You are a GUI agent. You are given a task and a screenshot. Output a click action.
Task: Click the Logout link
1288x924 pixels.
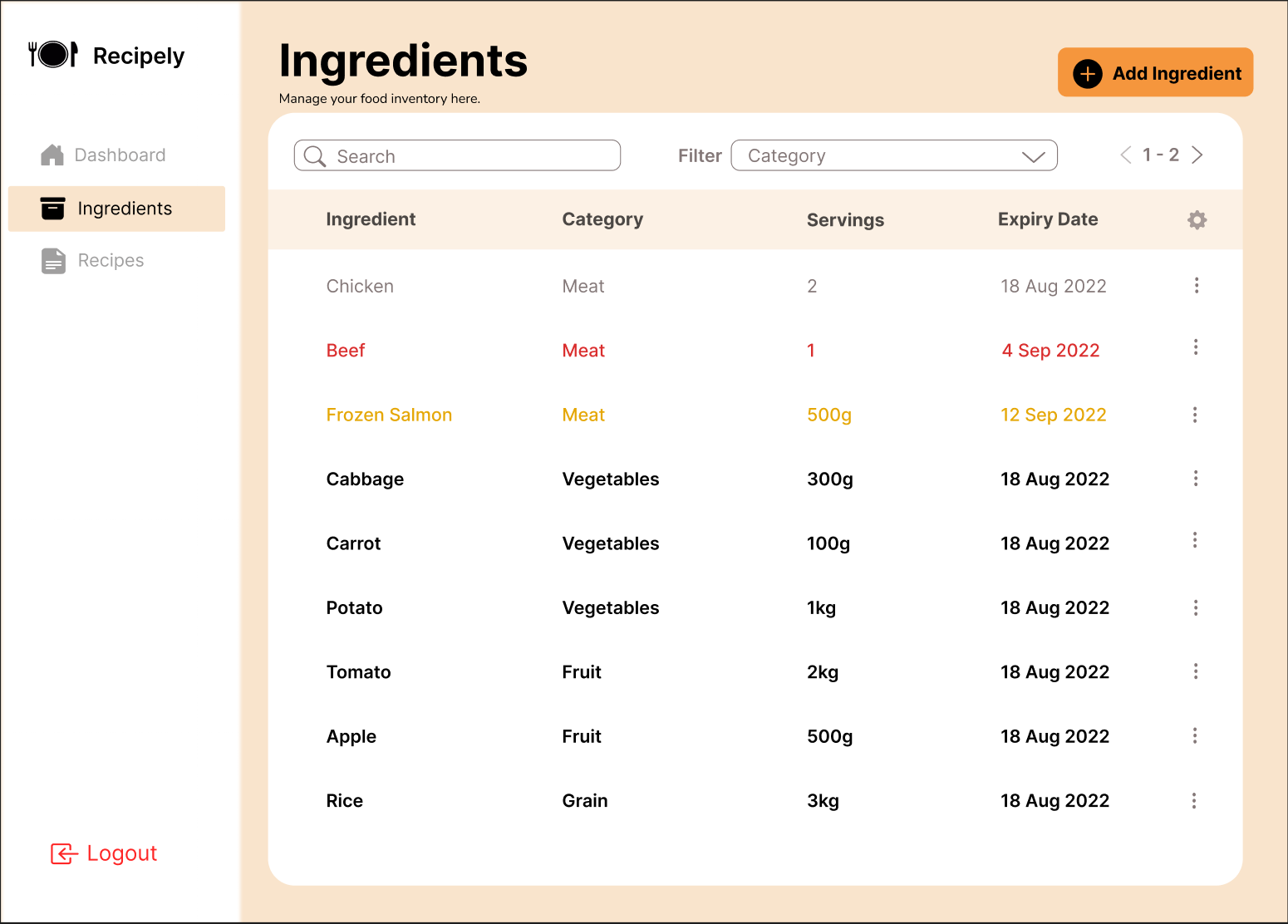click(x=104, y=853)
